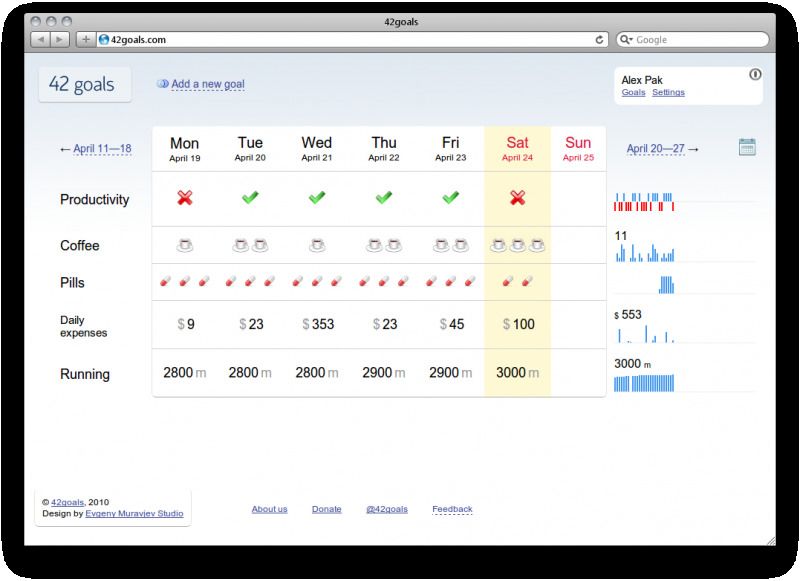The height and width of the screenshot is (581, 800).
Task: Go to previous week April 11—18
Action: 101,149
